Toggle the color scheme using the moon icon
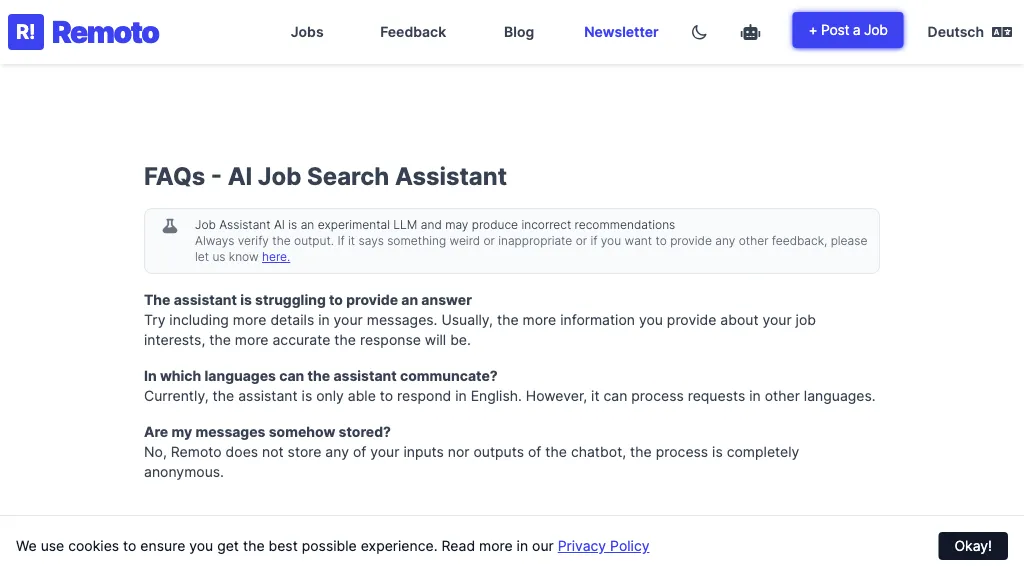Viewport: 1024px width, 576px height. (699, 31)
